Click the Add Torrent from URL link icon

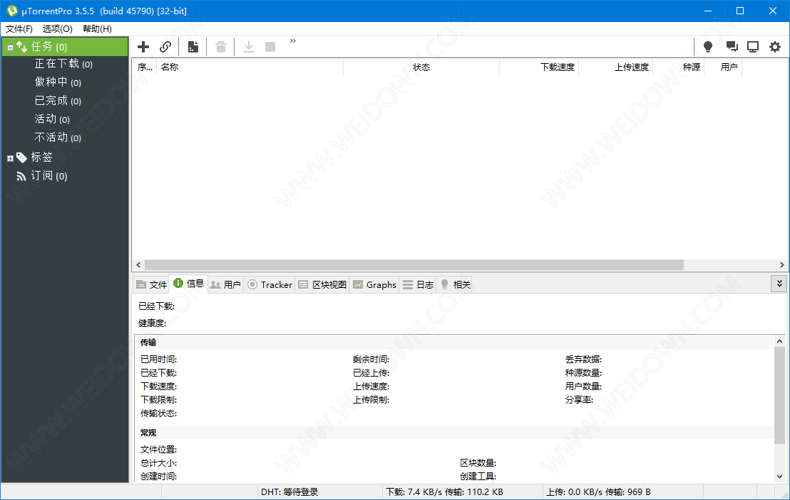[166, 47]
